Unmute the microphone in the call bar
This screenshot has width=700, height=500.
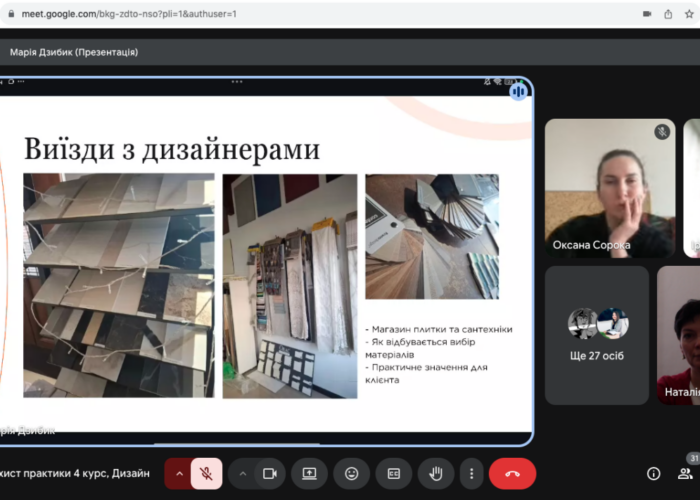pyautogui.click(x=207, y=473)
